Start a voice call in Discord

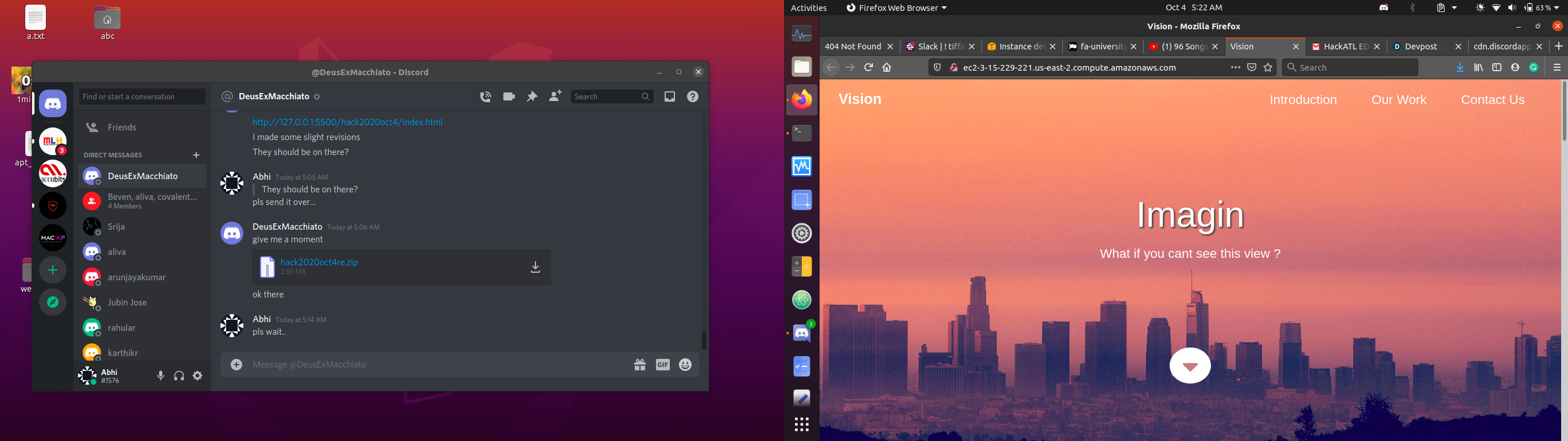(485, 96)
